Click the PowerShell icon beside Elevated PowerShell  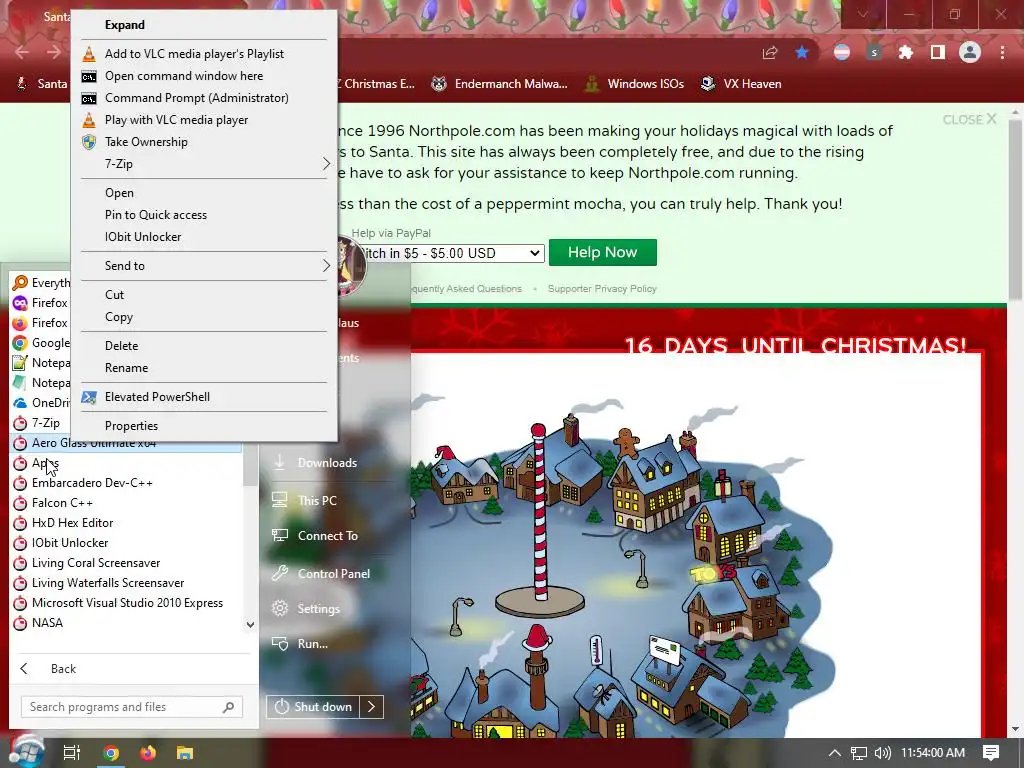89,396
